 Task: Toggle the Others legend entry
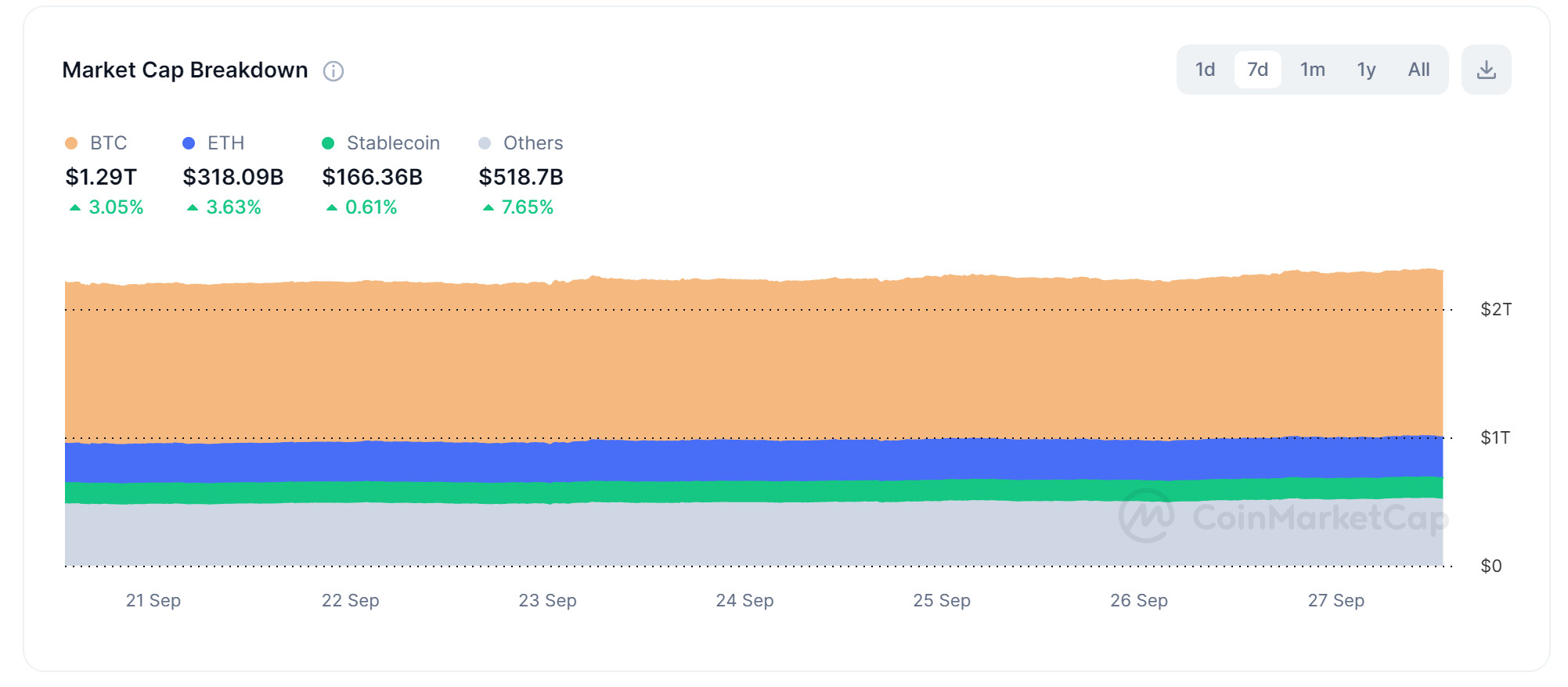(x=521, y=143)
